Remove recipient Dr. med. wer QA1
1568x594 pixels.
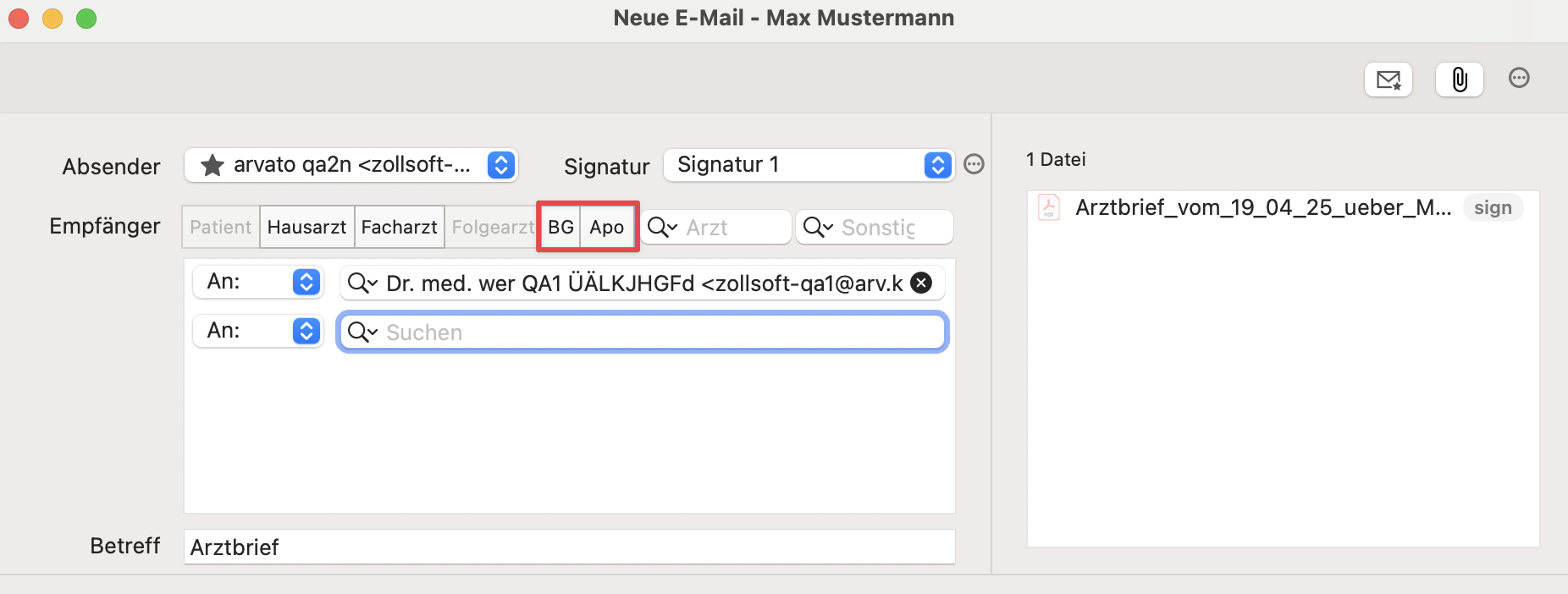[921, 283]
